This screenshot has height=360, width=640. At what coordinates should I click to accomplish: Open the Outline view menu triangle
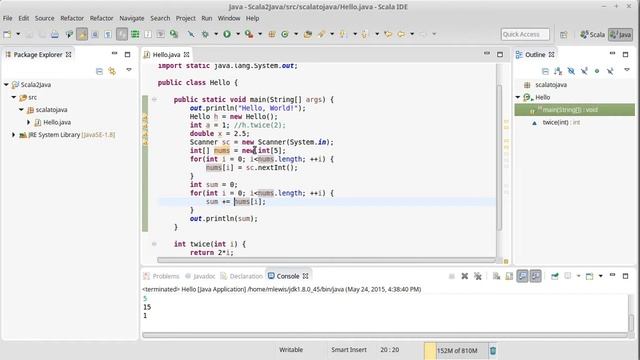(x=627, y=70)
